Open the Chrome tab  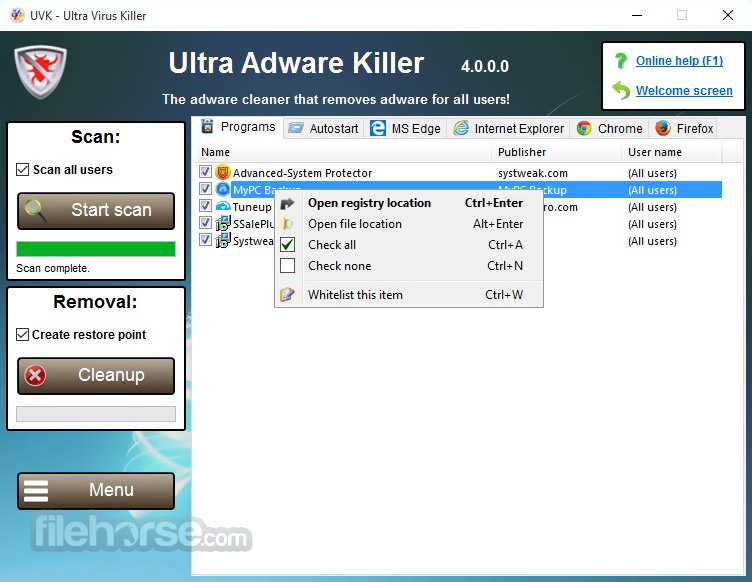(610, 128)
